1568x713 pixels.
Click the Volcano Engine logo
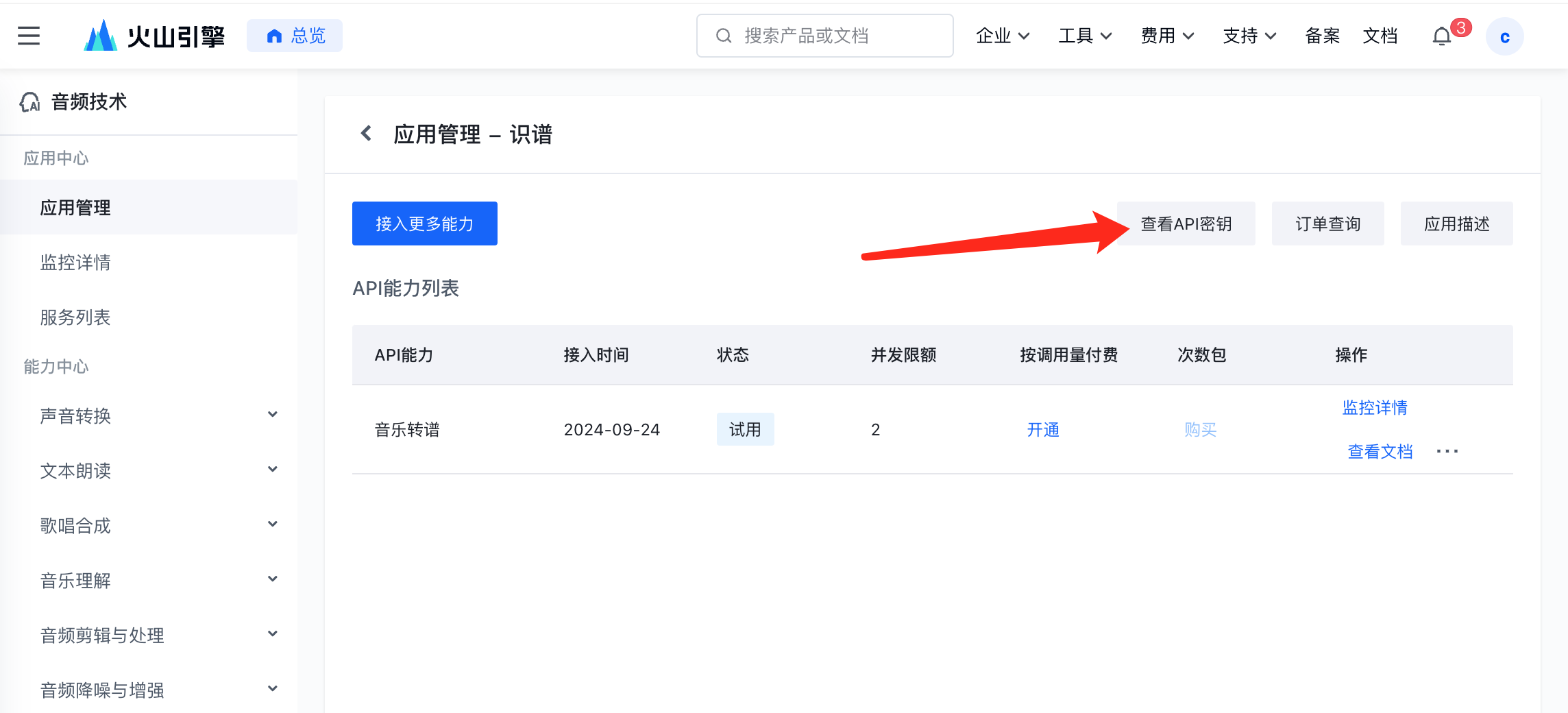[x=155, y=36]
